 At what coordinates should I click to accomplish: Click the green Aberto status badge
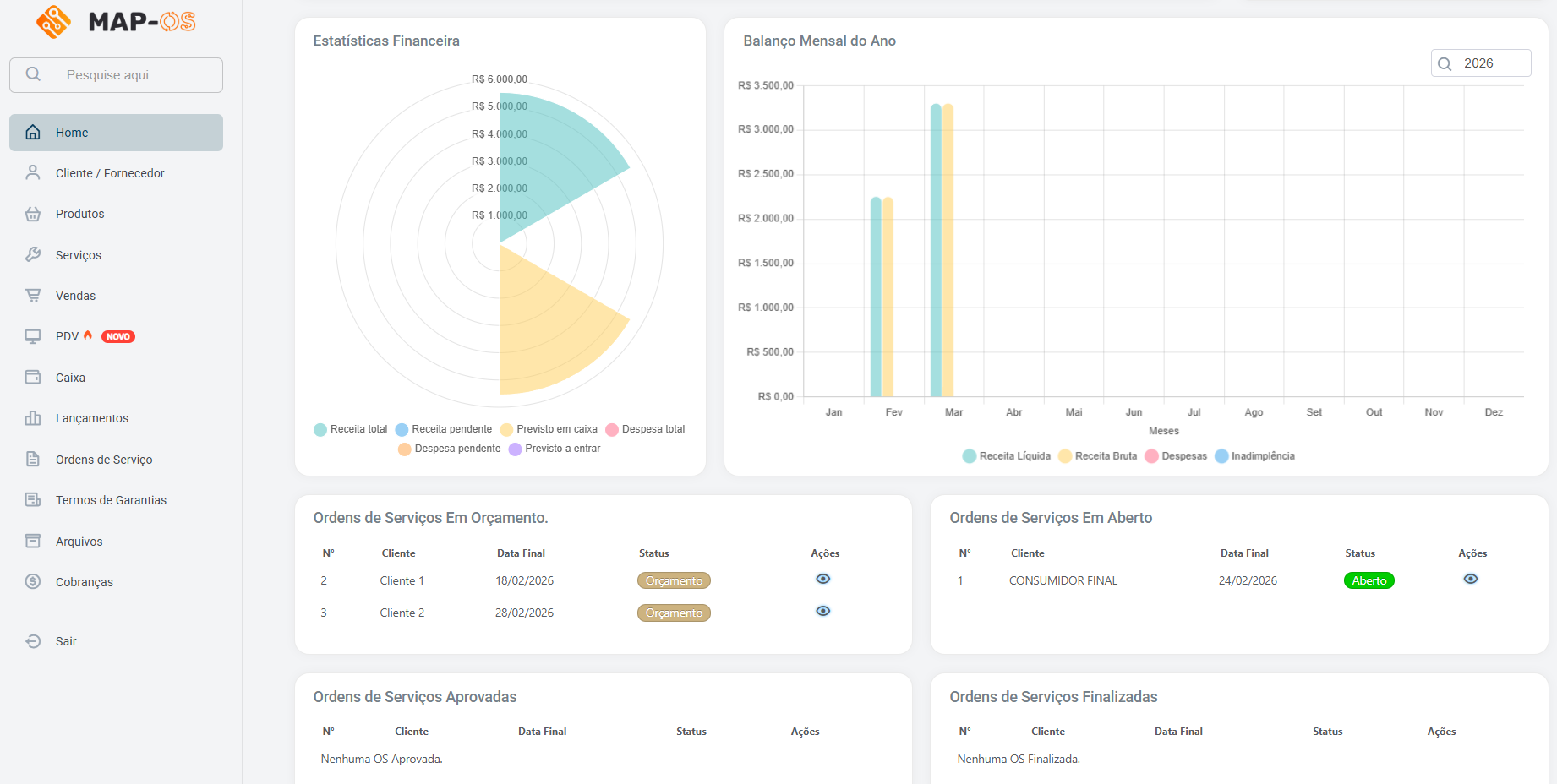(x=1369, y=581)
